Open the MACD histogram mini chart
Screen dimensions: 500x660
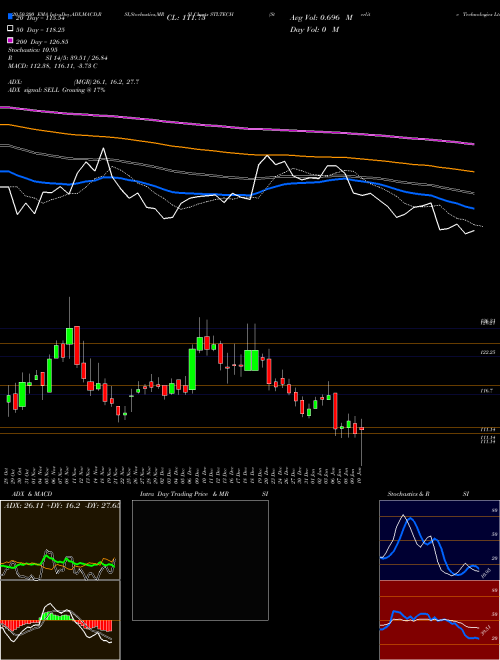tap(60, 620)
